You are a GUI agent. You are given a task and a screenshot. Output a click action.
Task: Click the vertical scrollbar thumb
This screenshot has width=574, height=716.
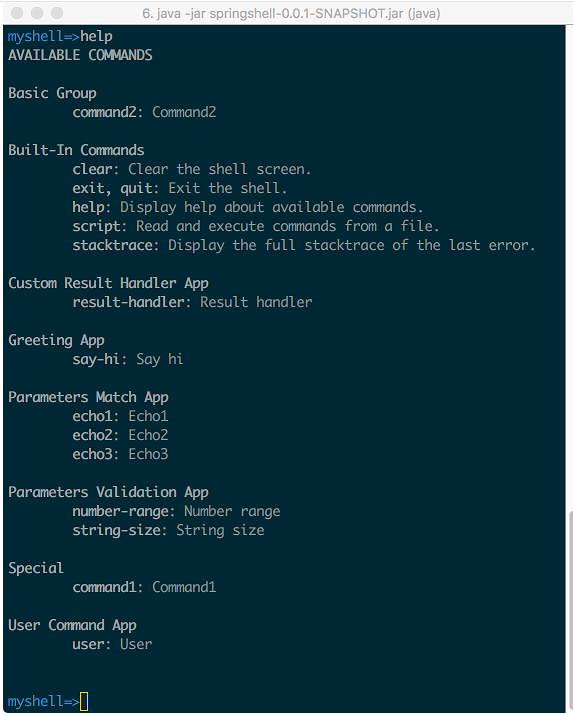point(570,612)
